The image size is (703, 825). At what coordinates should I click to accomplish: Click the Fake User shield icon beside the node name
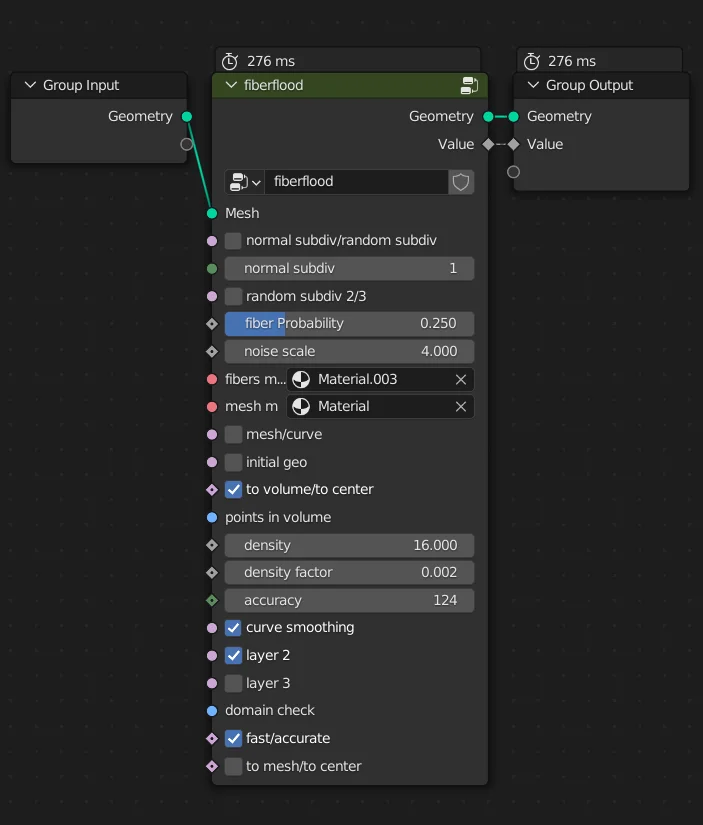coord(460,182)
